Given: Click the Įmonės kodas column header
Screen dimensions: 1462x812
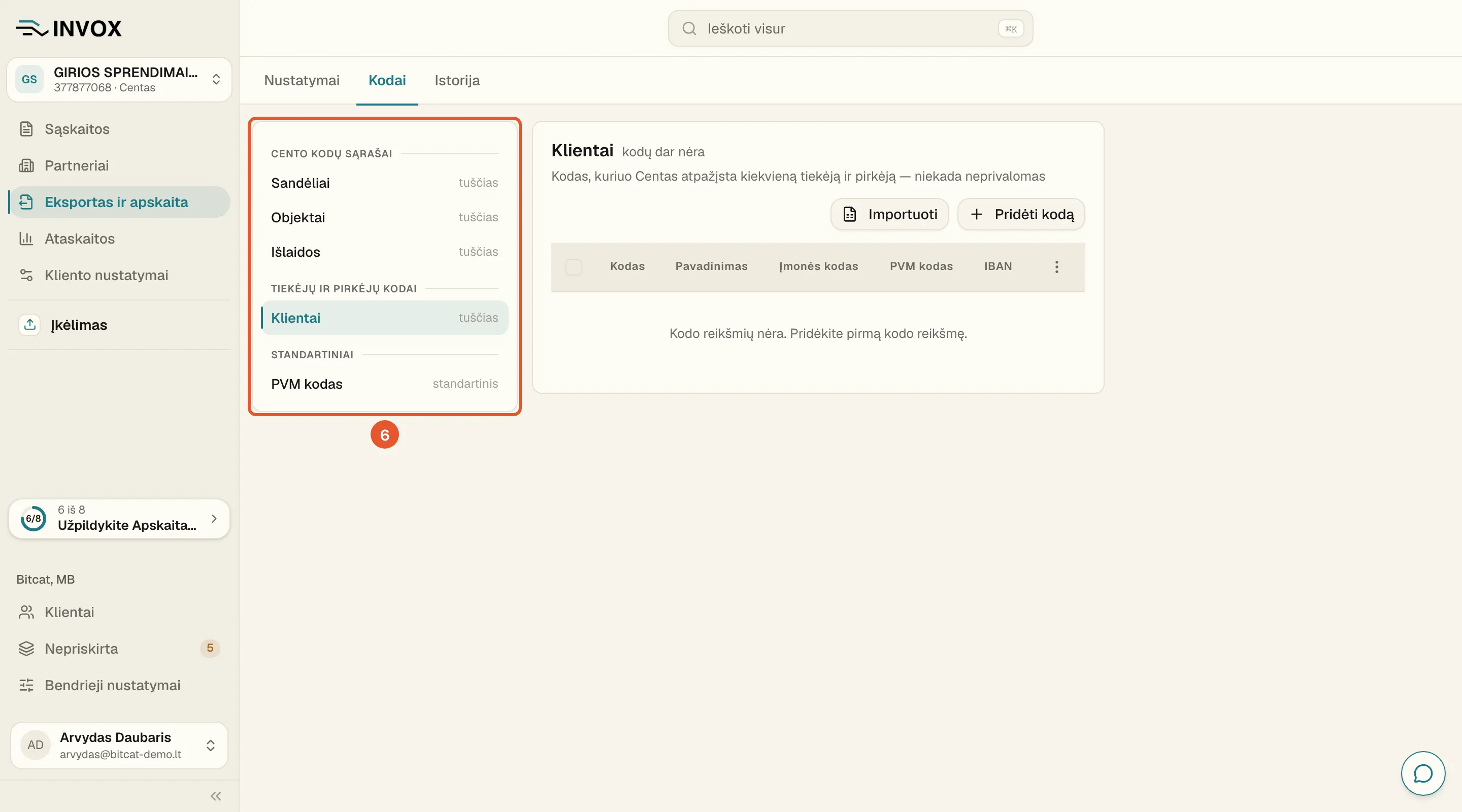Looking at the screenshot, I should 818,267.
